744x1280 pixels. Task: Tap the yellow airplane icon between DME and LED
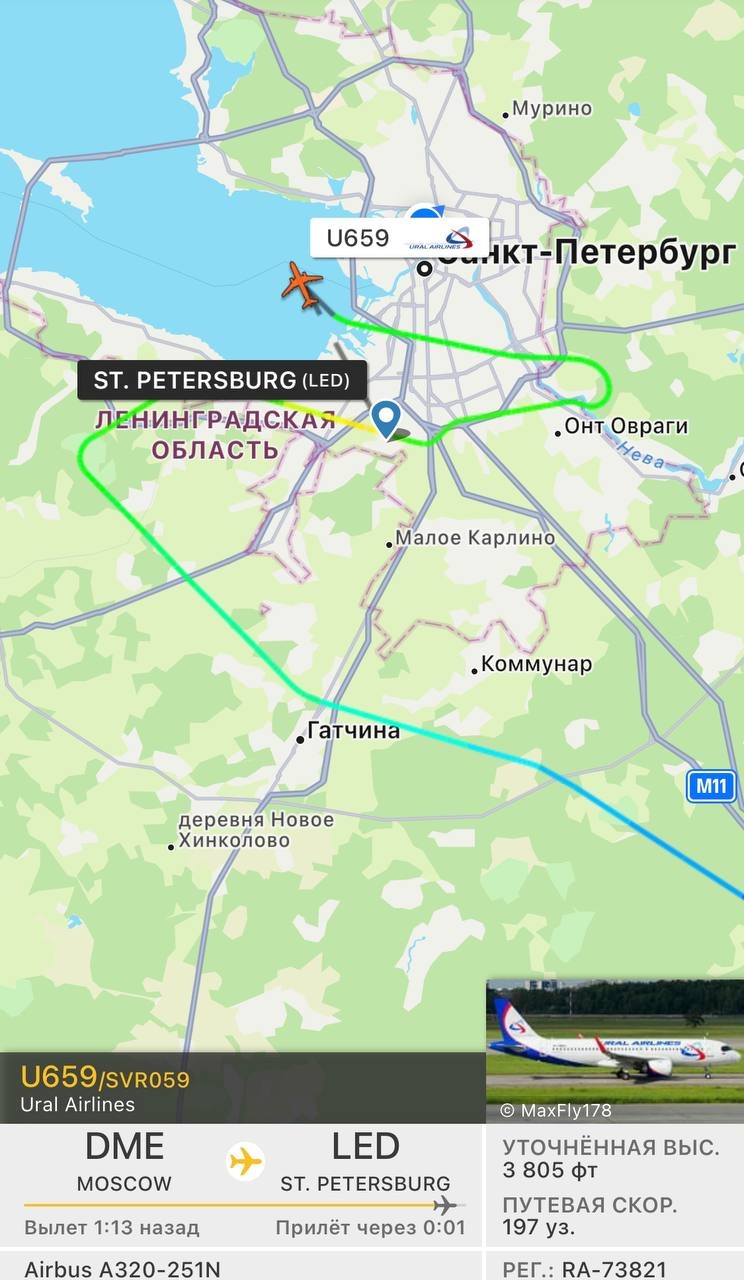tap(245, 1162)
